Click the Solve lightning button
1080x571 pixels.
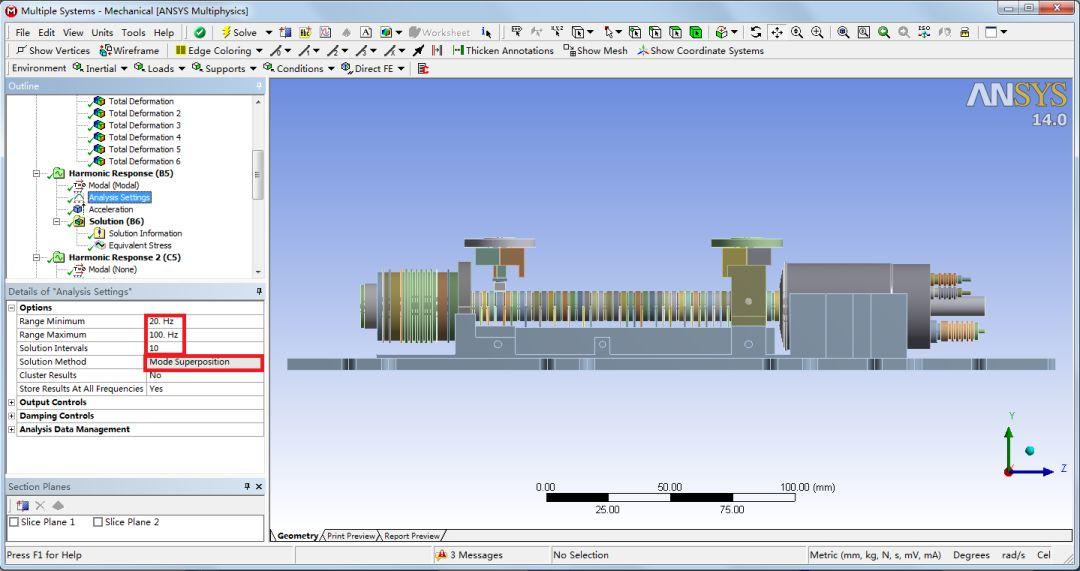click(x=239, y=32)
